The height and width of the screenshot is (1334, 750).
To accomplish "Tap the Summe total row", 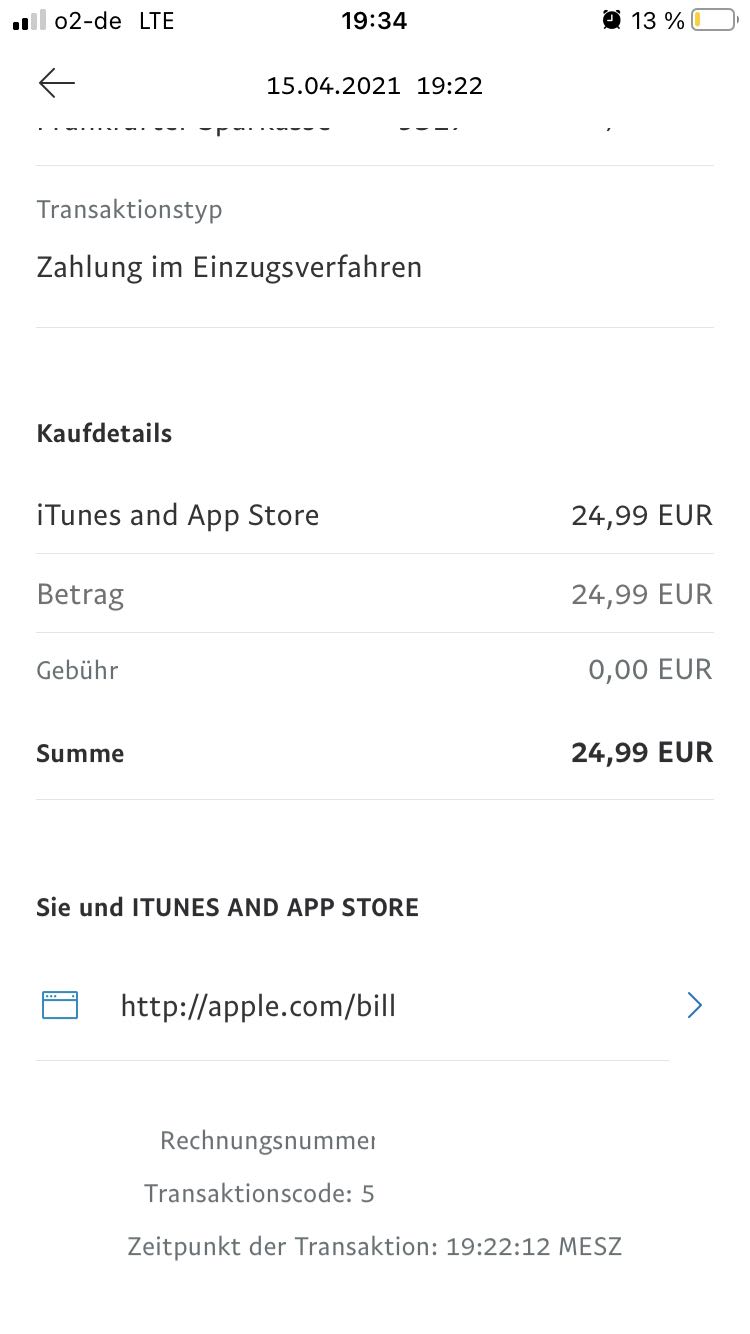I will [x=374, y=753].
